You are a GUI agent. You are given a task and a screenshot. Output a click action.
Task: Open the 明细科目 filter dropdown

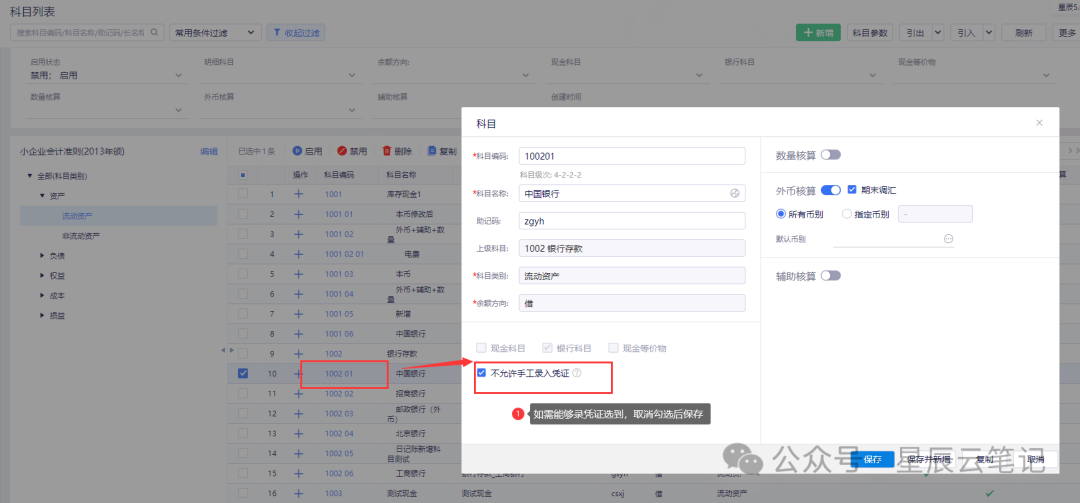pyautogui.click(x=280, y=75)
